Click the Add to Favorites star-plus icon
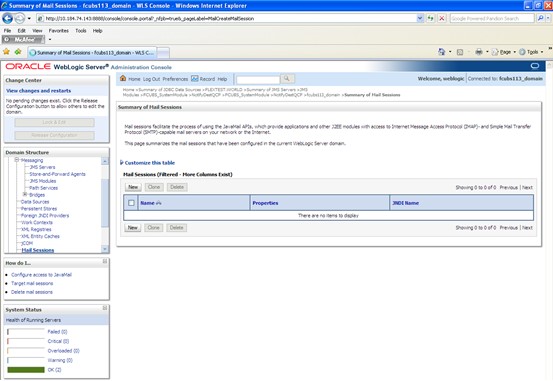The image size is (553, 381). tap(18, 52)
